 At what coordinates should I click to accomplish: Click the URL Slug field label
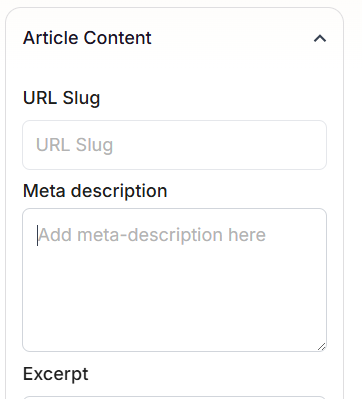pyautogui.click(x=62, y=98)
